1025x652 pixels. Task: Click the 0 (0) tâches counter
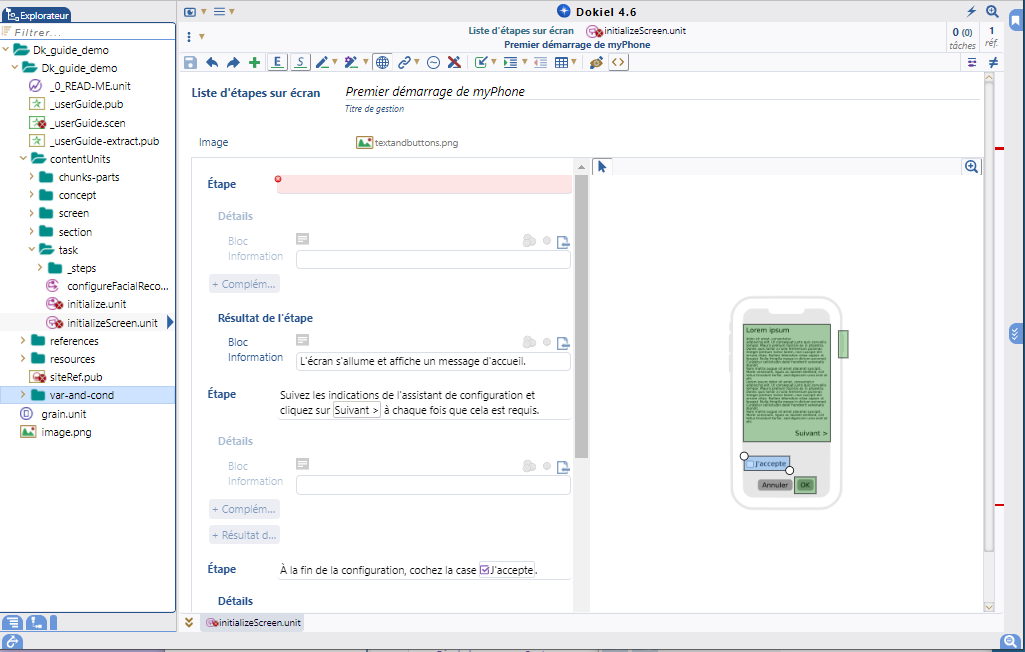pos(962,37)
